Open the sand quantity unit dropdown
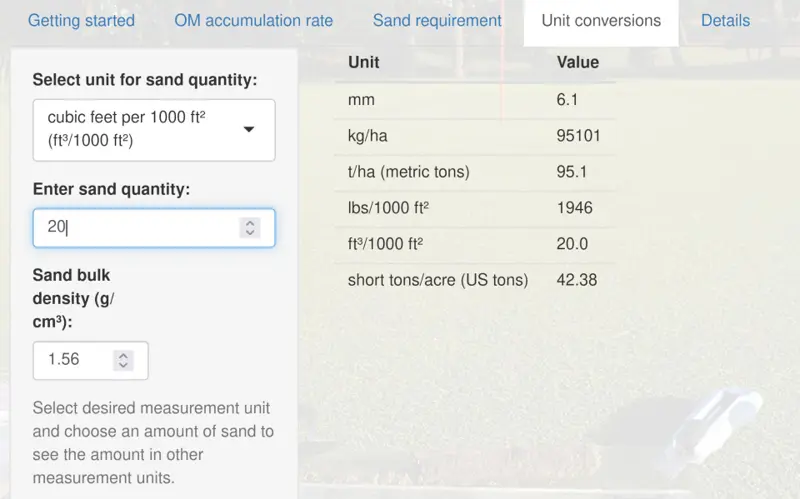The width and height of the screenshot is (800, 499). [x=154, y=130]
